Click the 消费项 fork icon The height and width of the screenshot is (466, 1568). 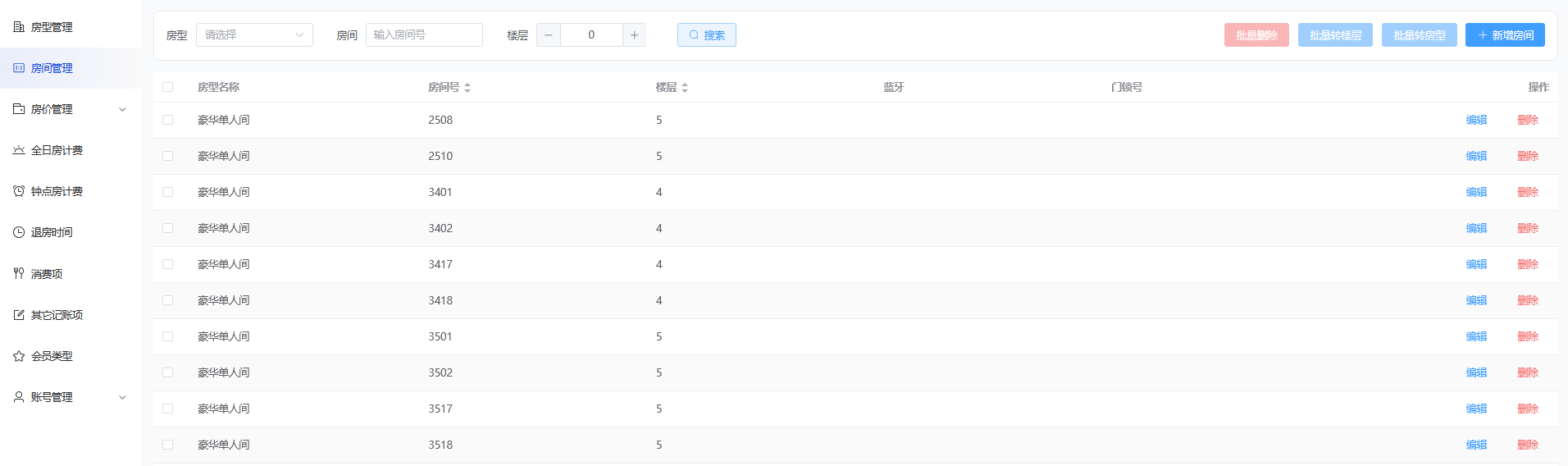[x=19, y=274]
